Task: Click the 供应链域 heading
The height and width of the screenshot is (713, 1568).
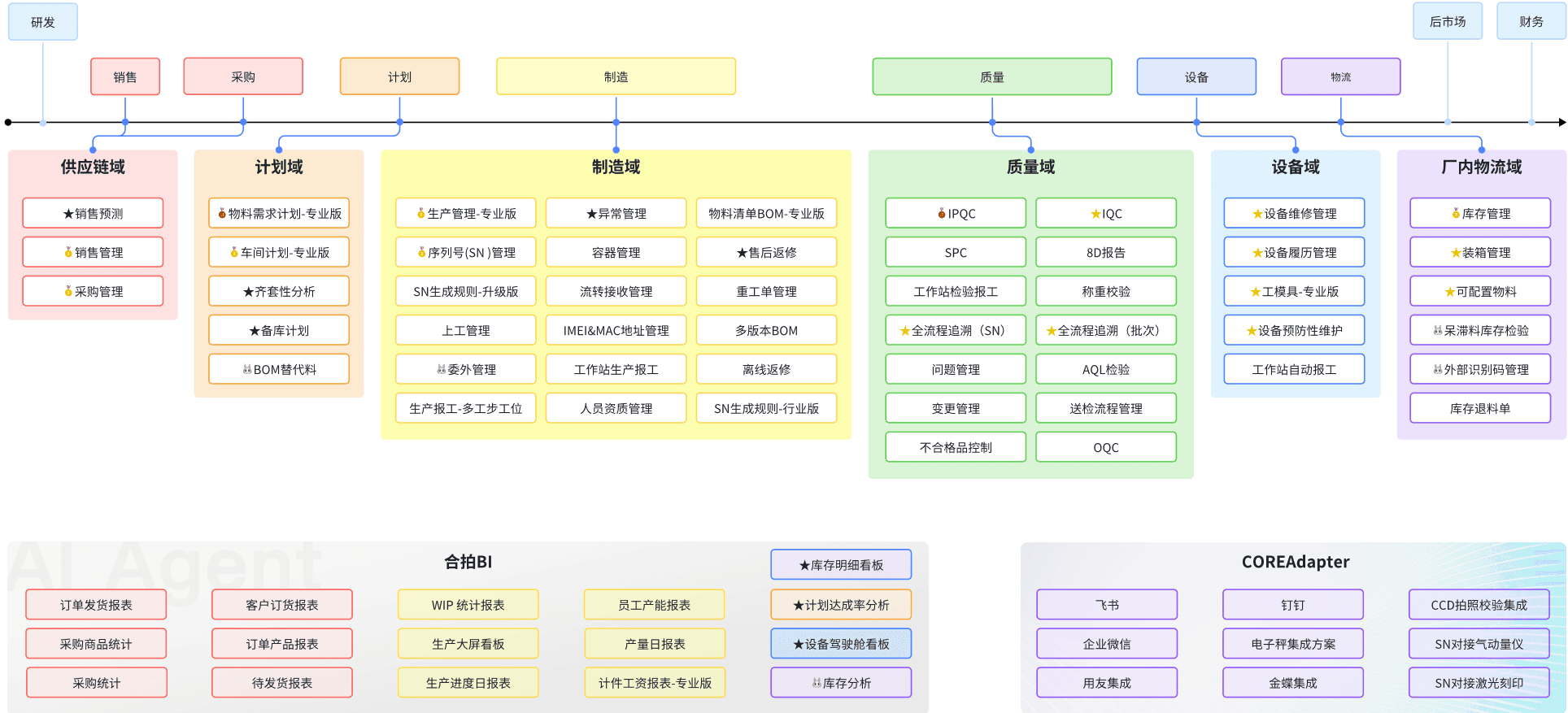Action: [93, 167]
